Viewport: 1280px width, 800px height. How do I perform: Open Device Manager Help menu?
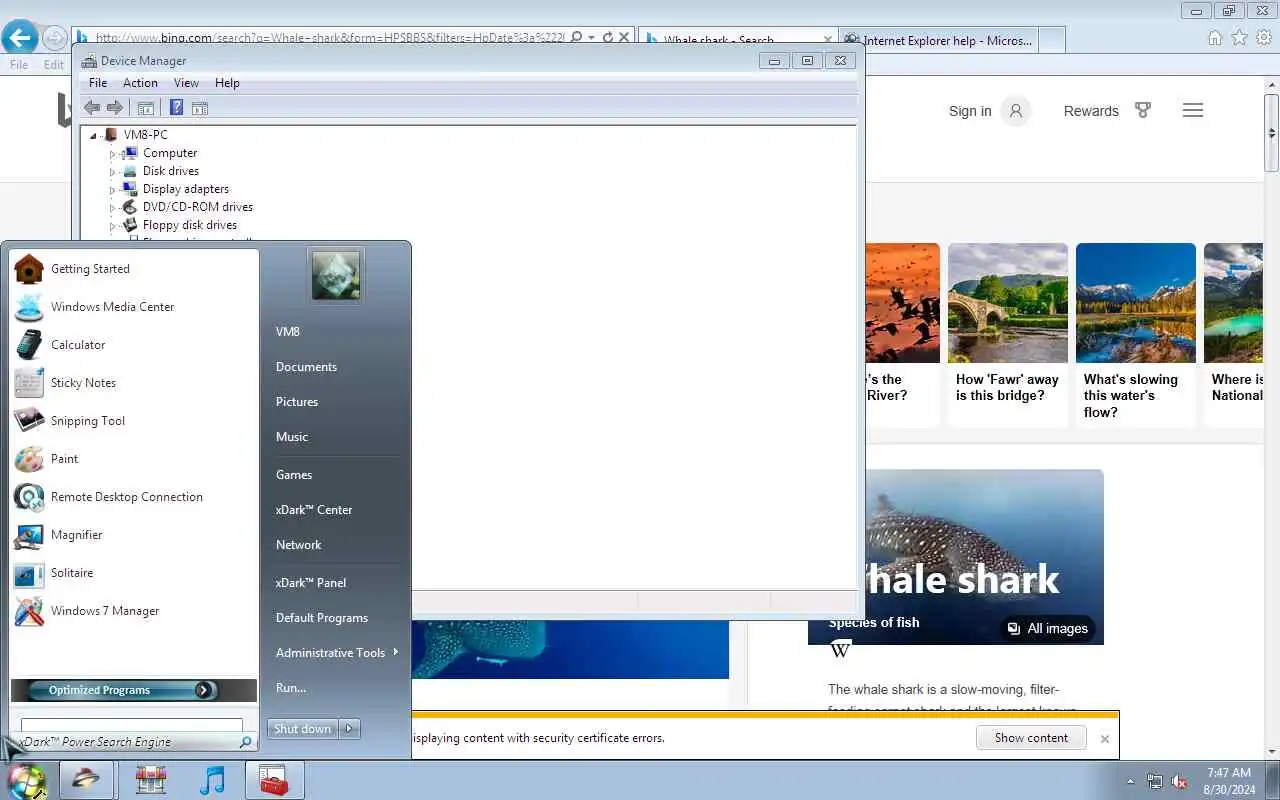(x=227, y=83)
